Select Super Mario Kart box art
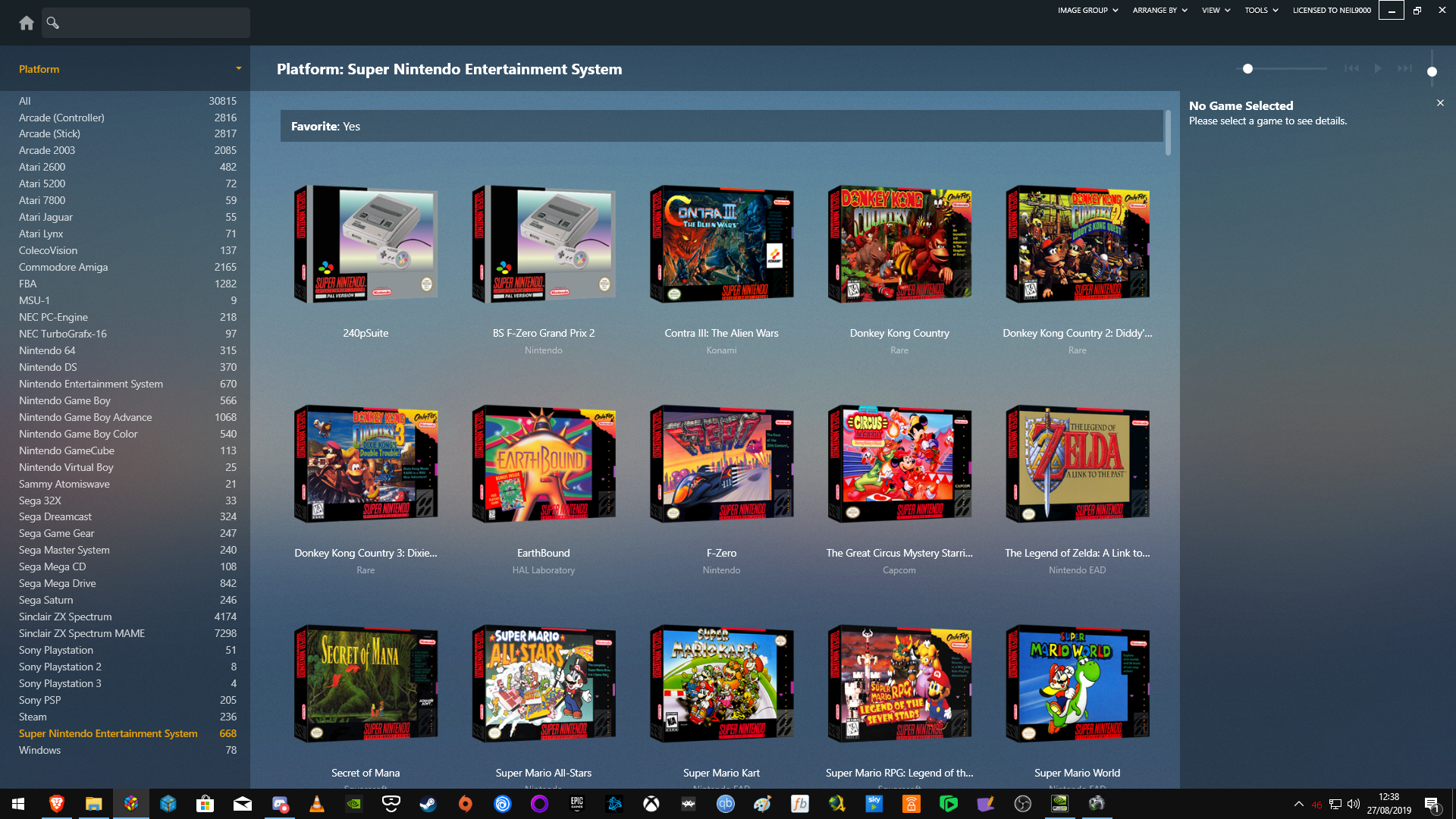The image size is (1456, 819). [x=721, y=684]
